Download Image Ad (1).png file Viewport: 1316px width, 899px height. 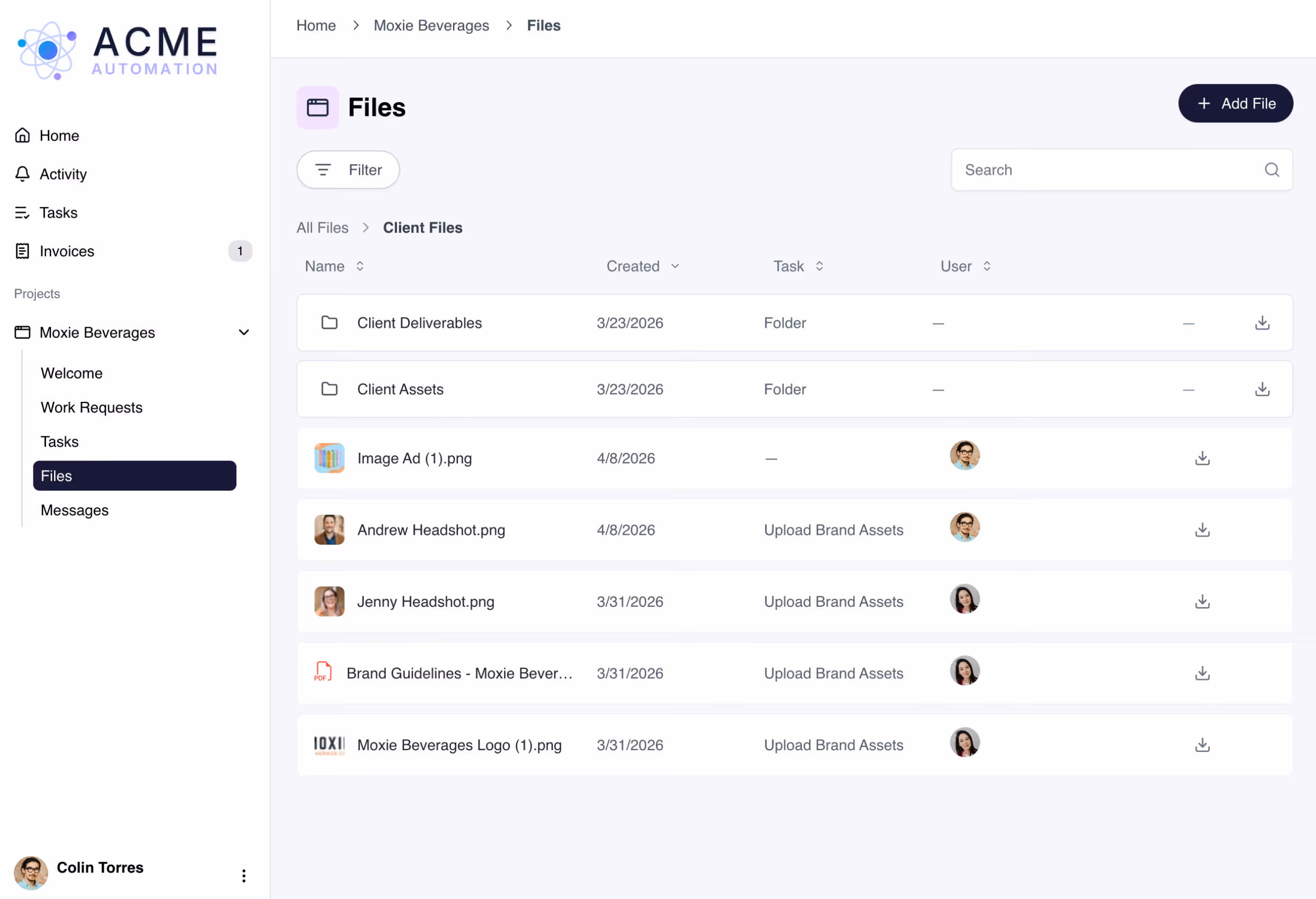pos(1202,459)
